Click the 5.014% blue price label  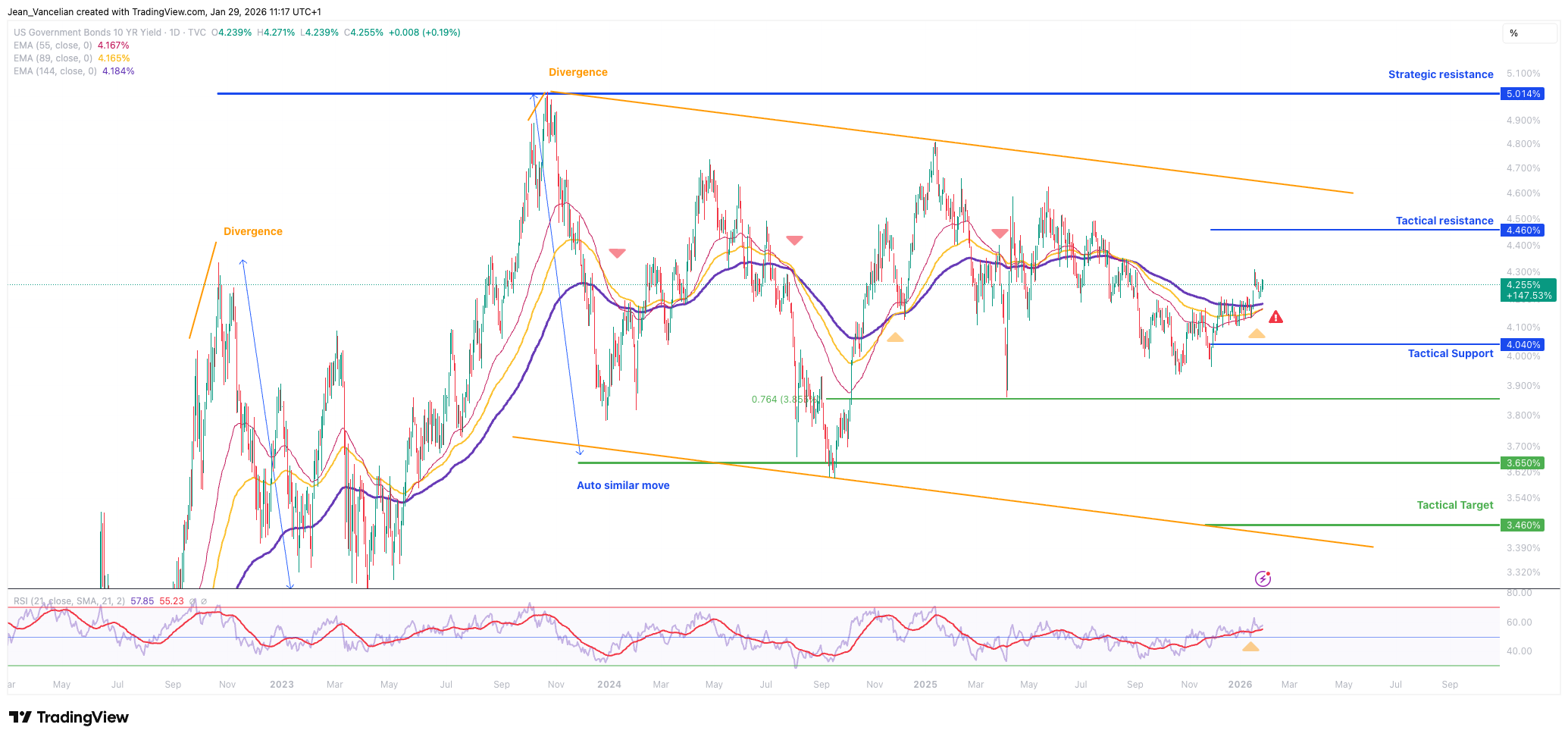pyautogui.click(x=1523, y=94)
